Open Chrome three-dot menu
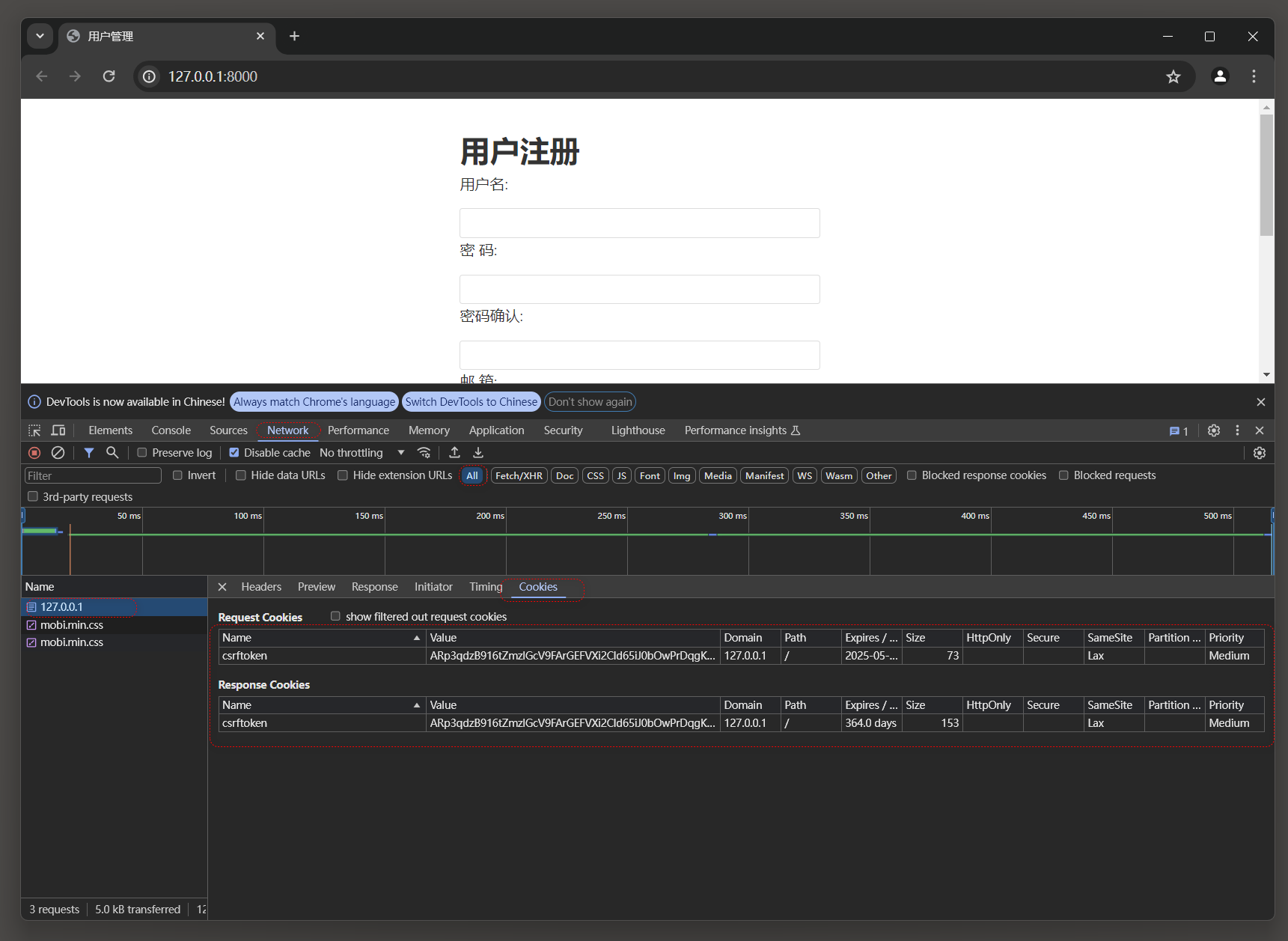The height and width of the screenshot is (941, 1288). [1254, 76]
